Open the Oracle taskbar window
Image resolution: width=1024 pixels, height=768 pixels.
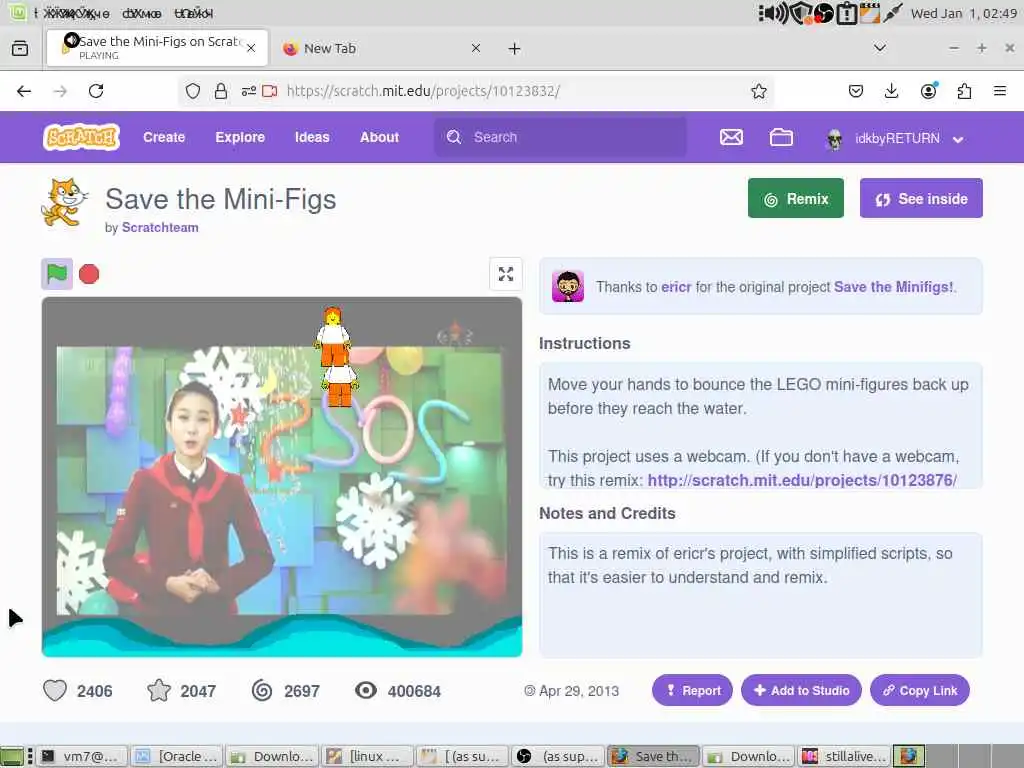tap(178, 756)
